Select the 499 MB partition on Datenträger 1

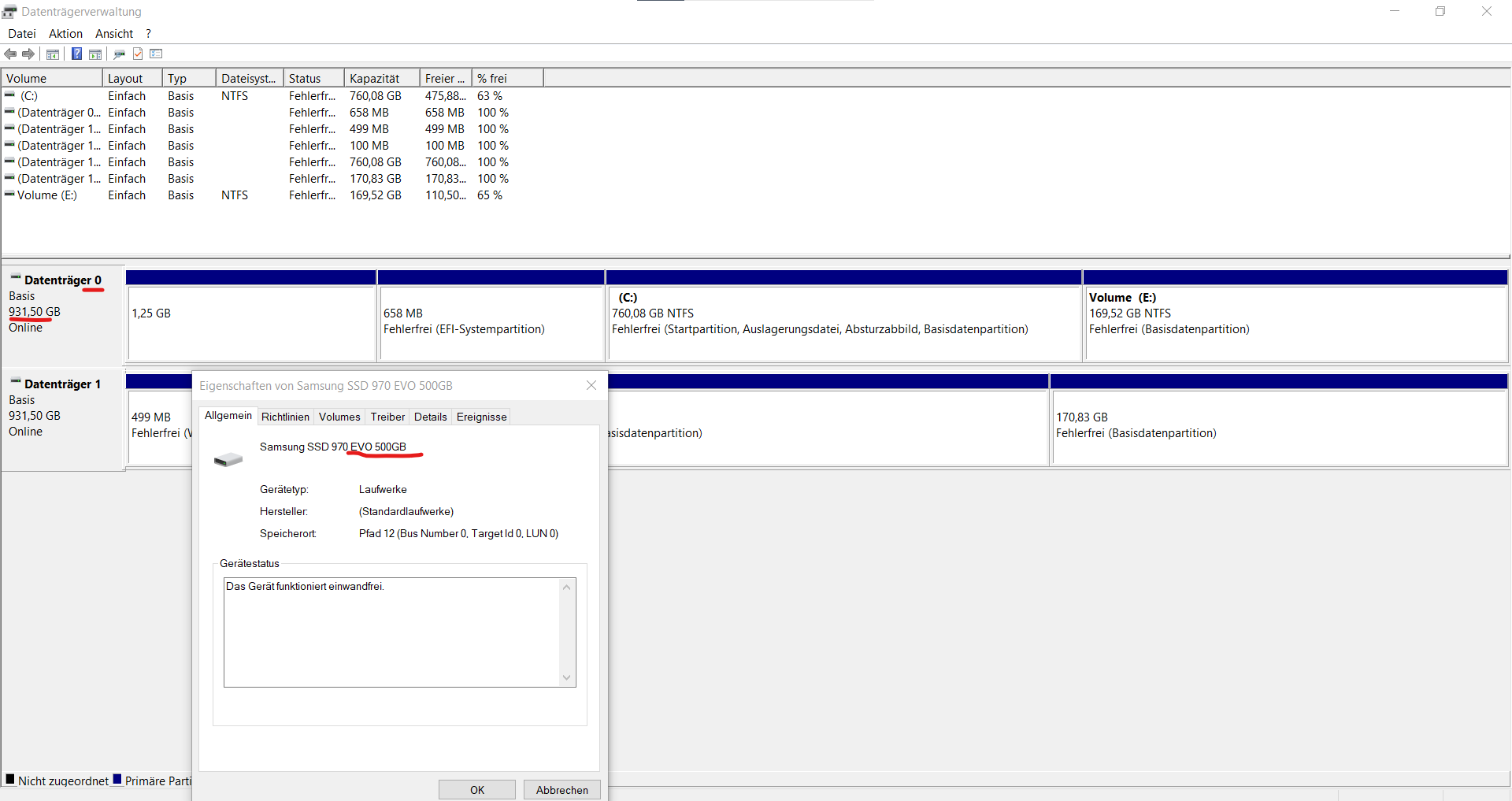click(x=160, y=427)
